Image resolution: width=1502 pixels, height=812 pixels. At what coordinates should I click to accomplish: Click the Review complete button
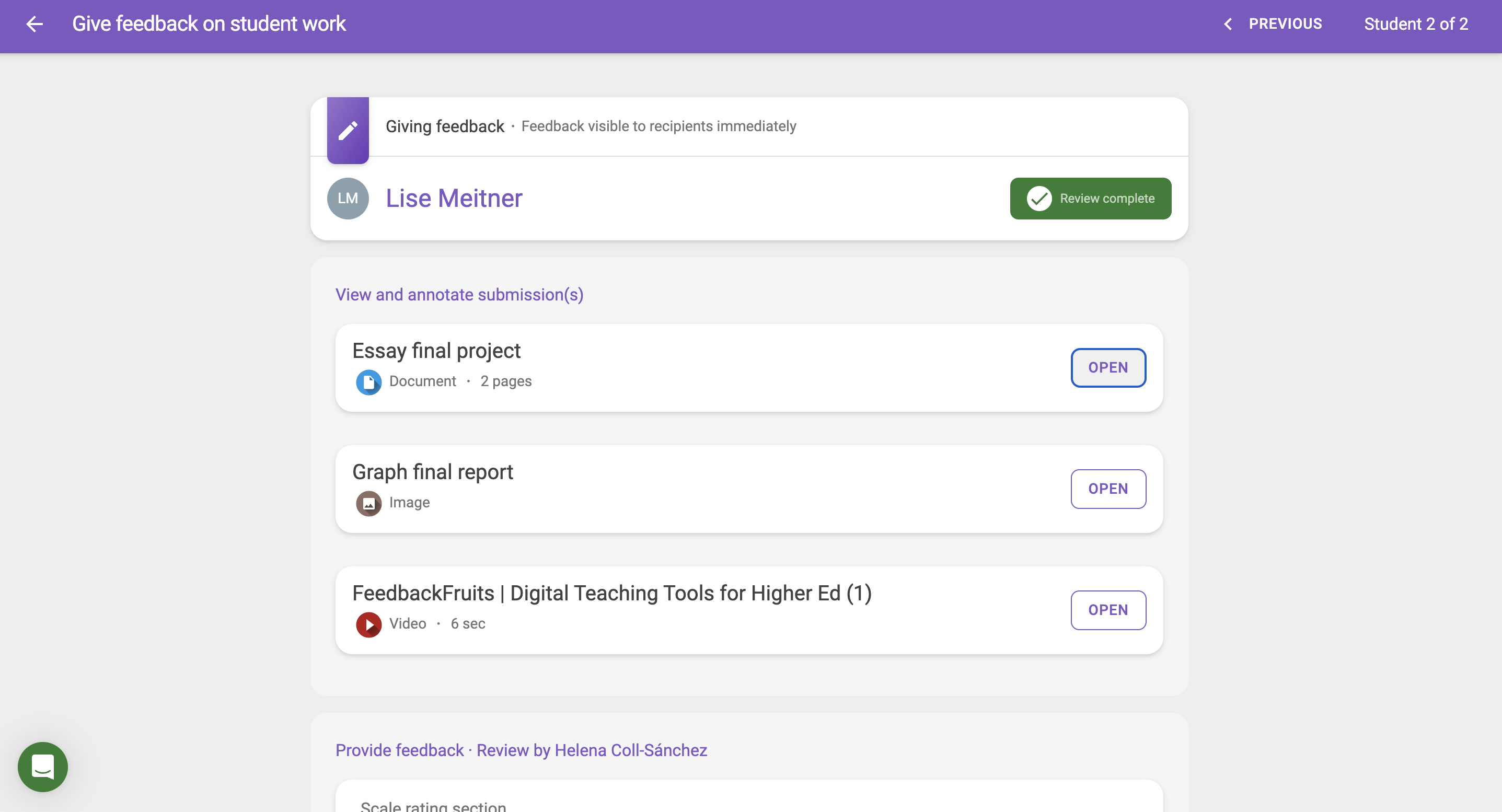1090,198
